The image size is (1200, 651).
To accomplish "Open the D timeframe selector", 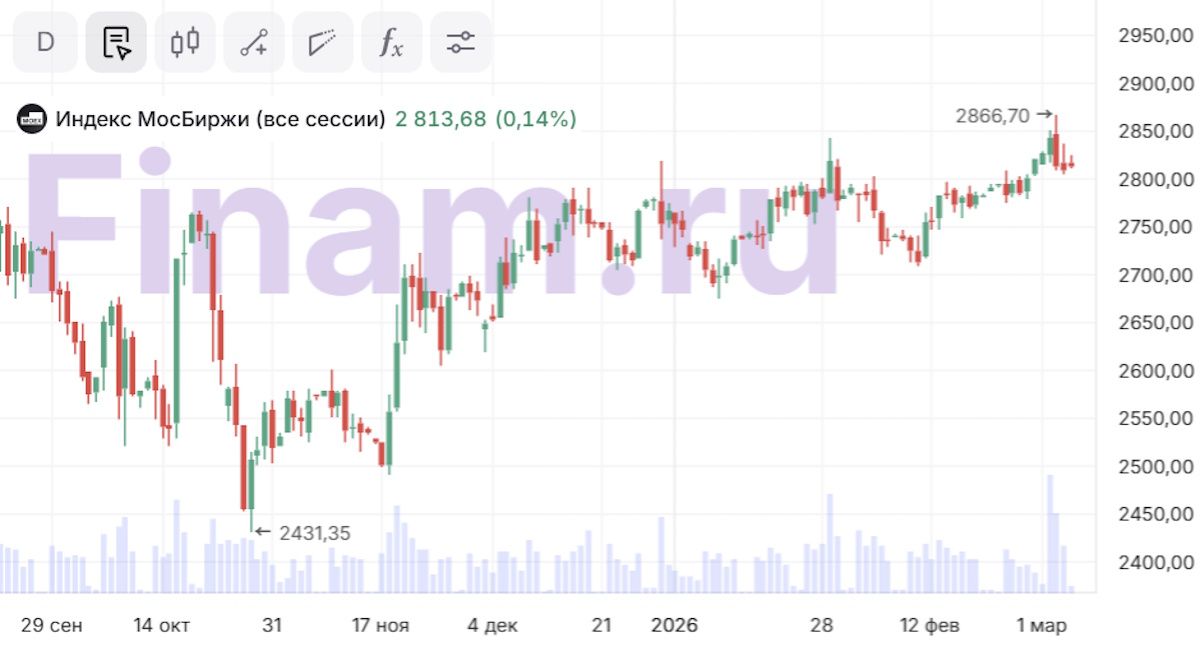I will [x=45, y=42].
